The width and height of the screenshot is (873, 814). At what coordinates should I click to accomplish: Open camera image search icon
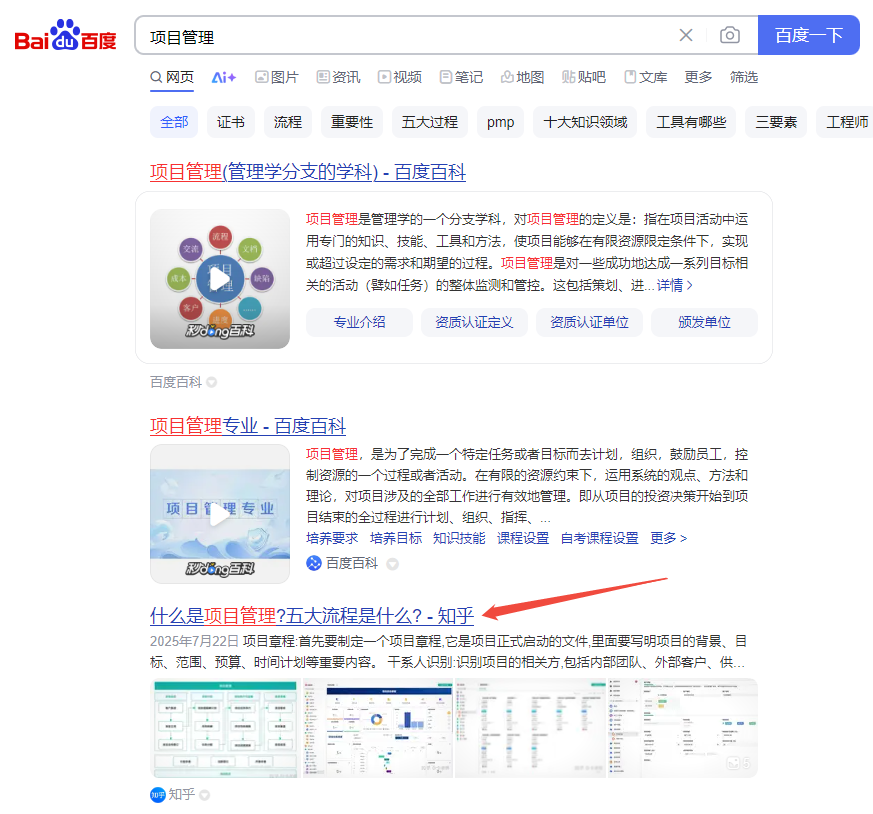click(x=729, y=36)
